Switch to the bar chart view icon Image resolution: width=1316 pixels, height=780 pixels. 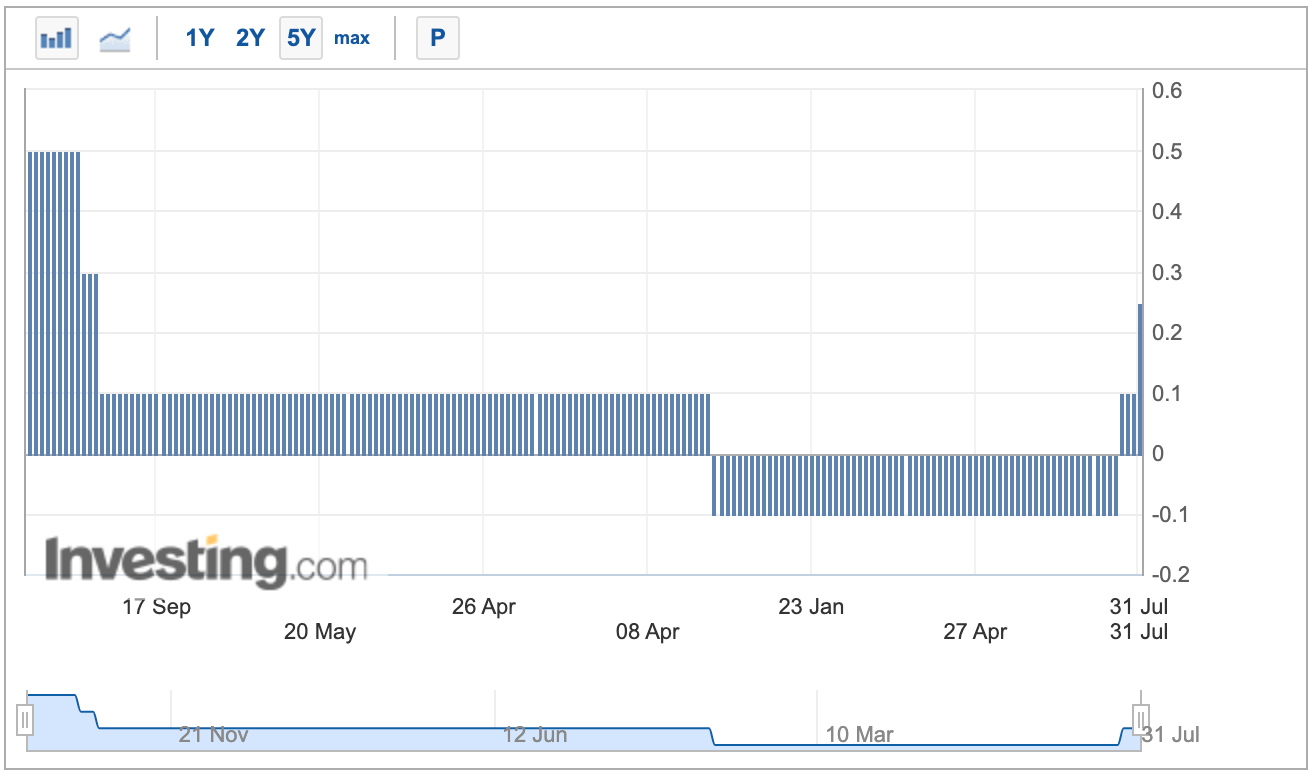click(x=56, y=39)
